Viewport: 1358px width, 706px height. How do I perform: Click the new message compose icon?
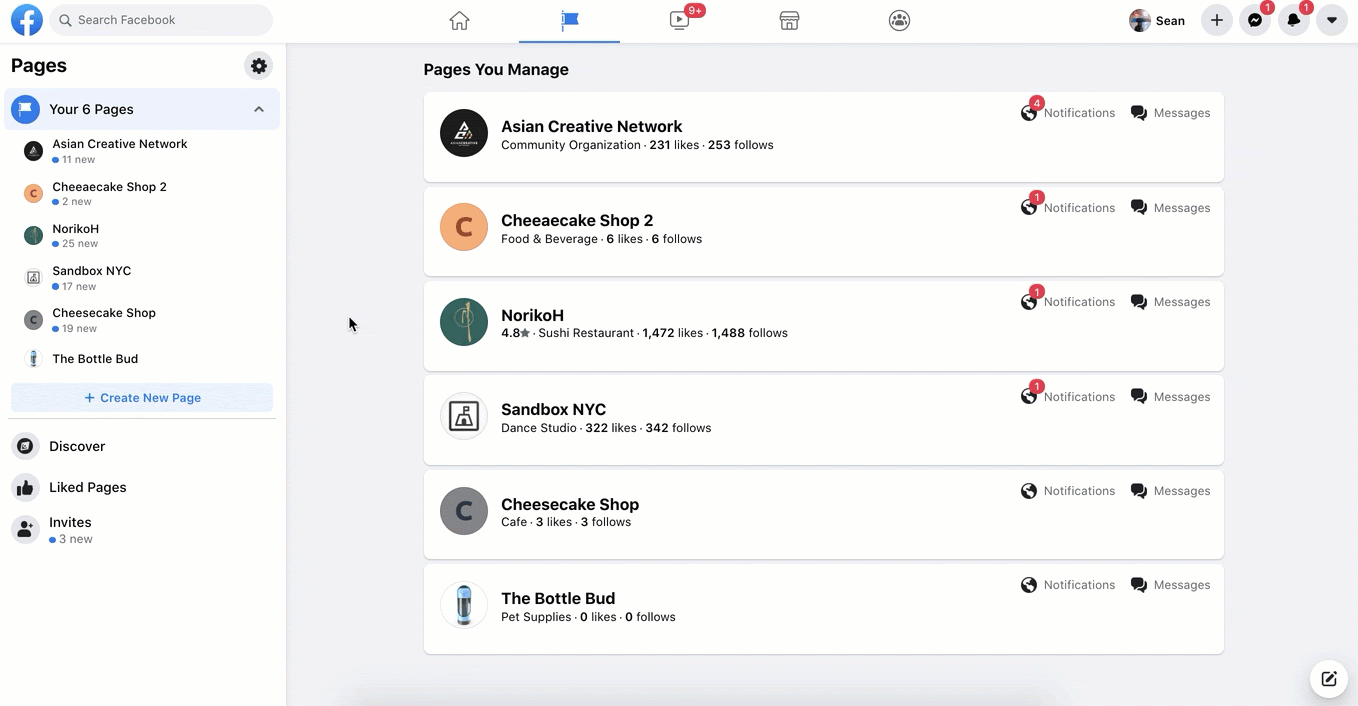[1328, 679]
